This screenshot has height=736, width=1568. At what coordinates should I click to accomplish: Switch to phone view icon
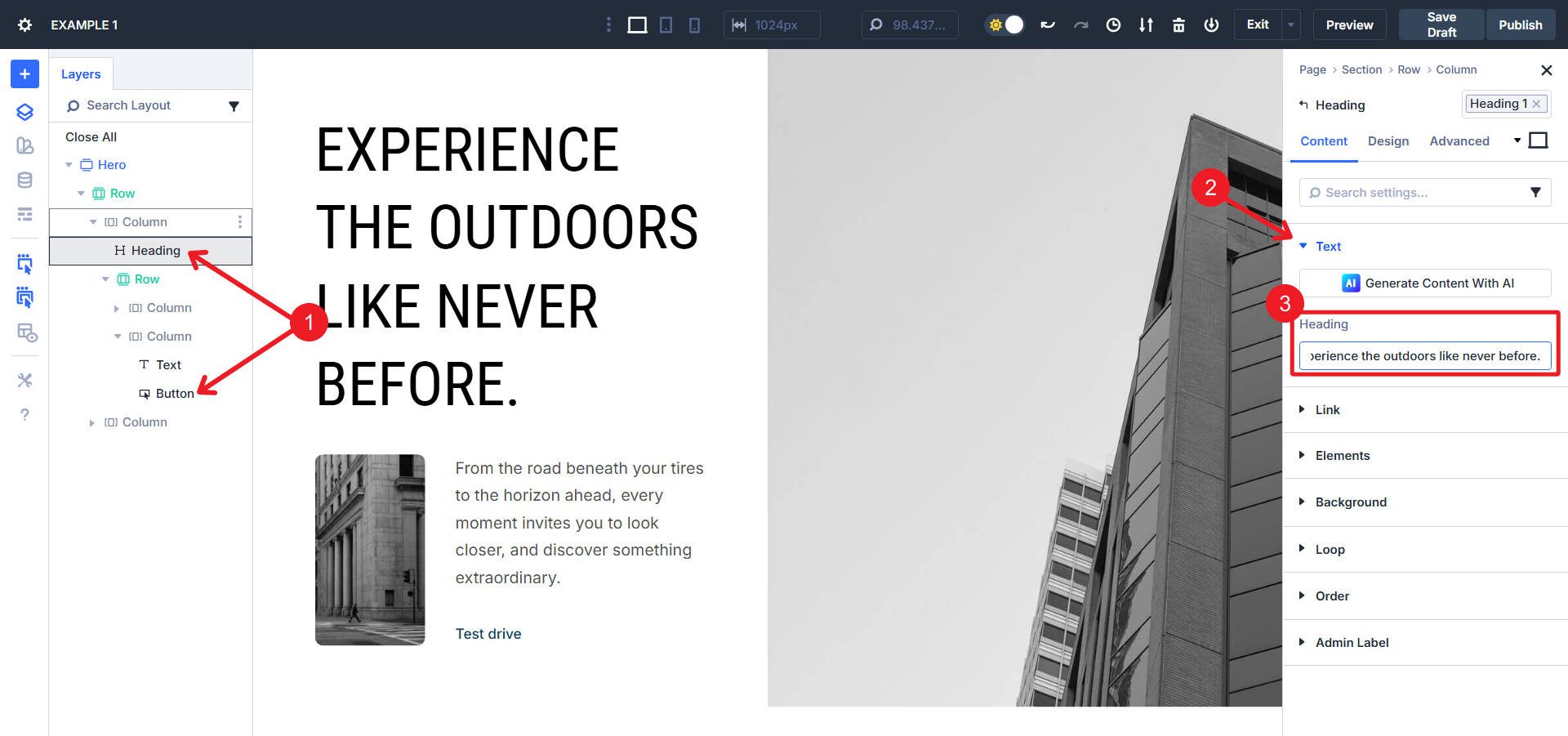coord(694,25)
